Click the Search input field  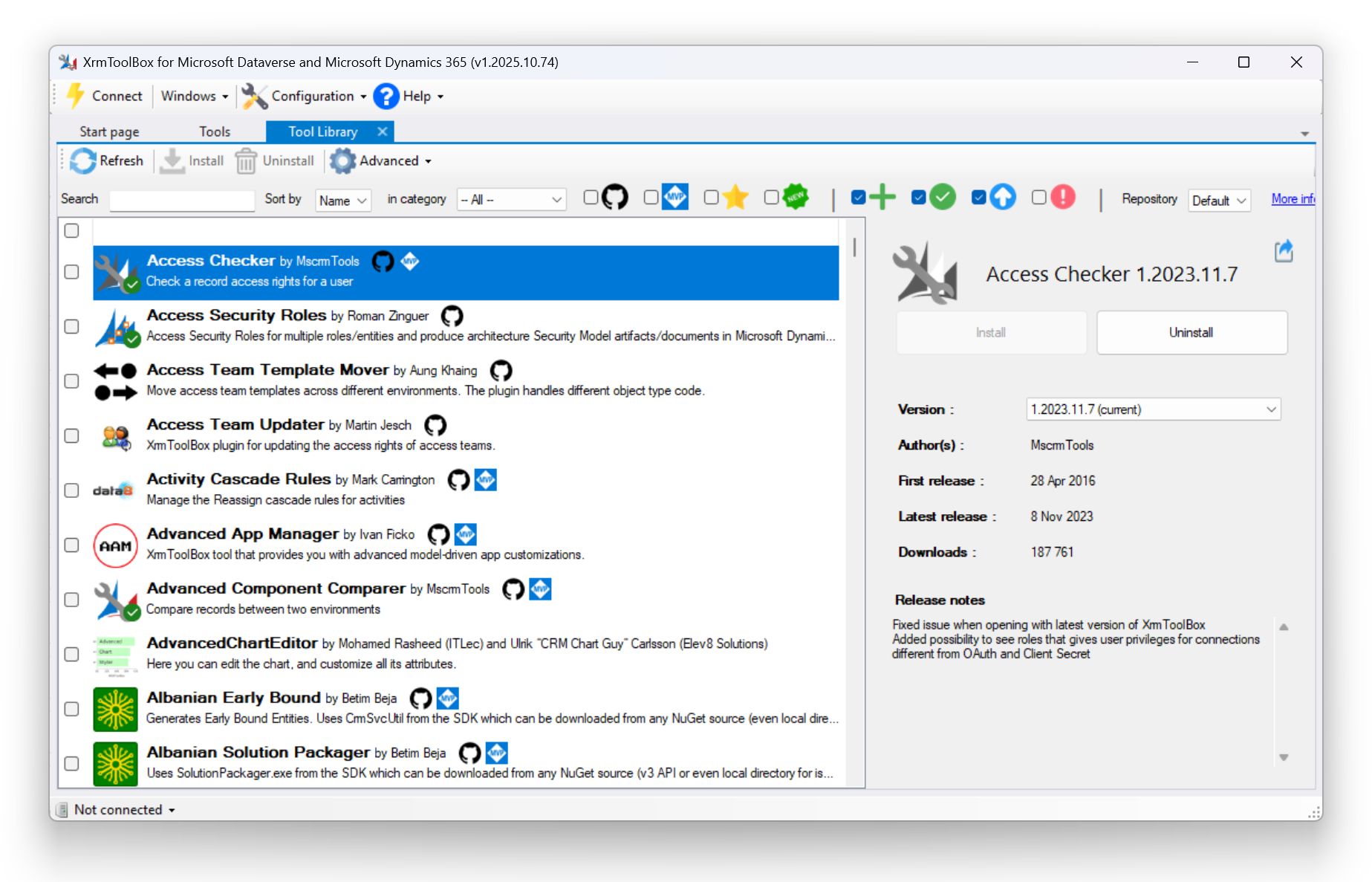tap(182, 200)
